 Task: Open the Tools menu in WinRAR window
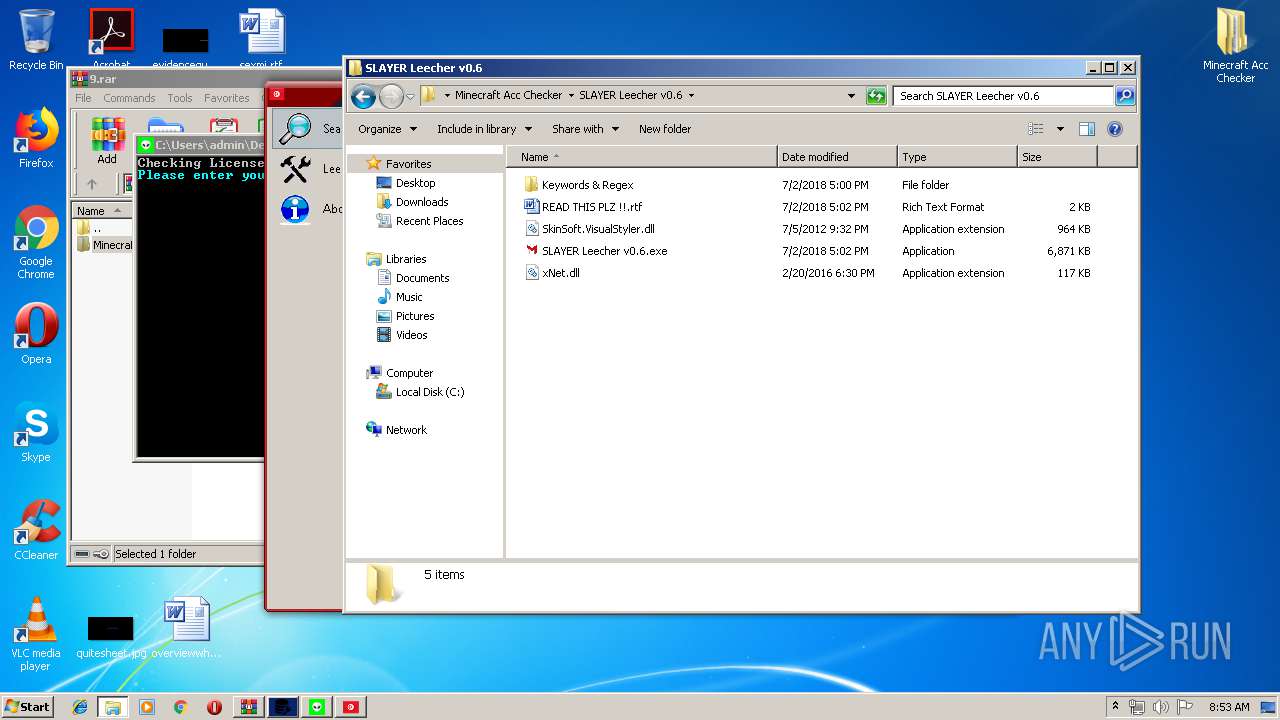click(180, 98)
